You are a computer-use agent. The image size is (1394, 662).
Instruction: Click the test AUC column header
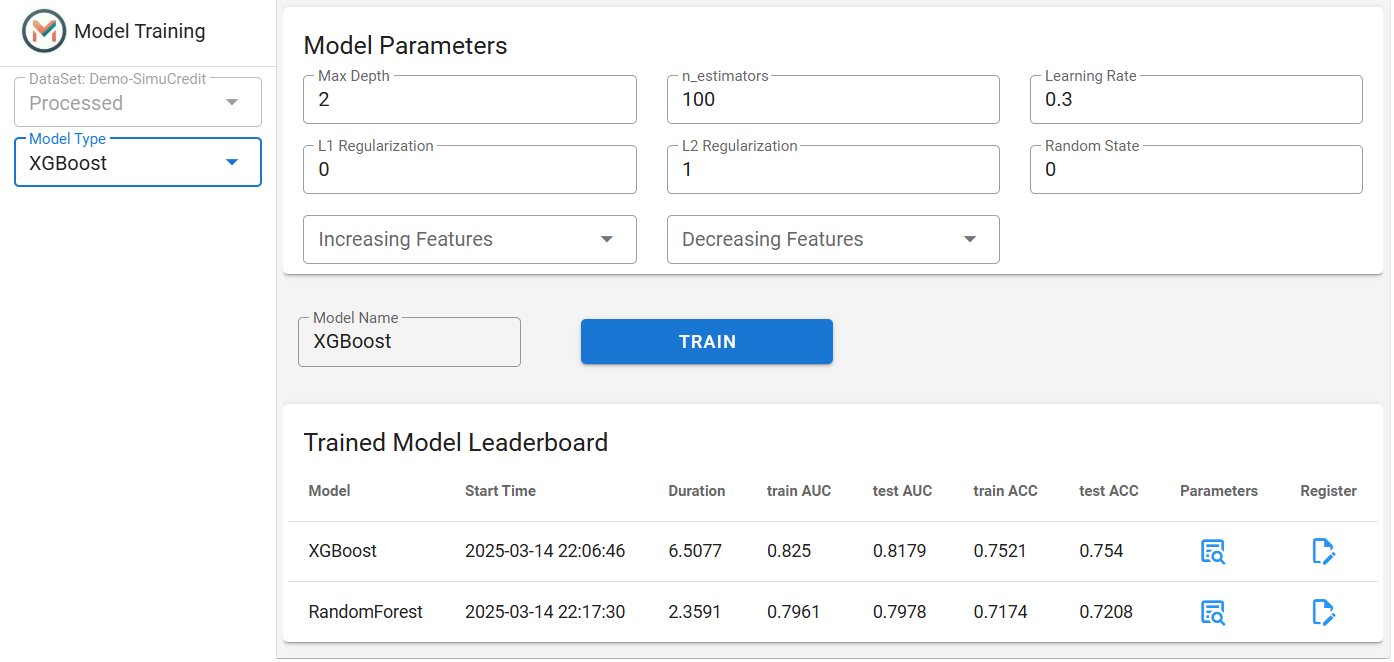pos(902,491)
